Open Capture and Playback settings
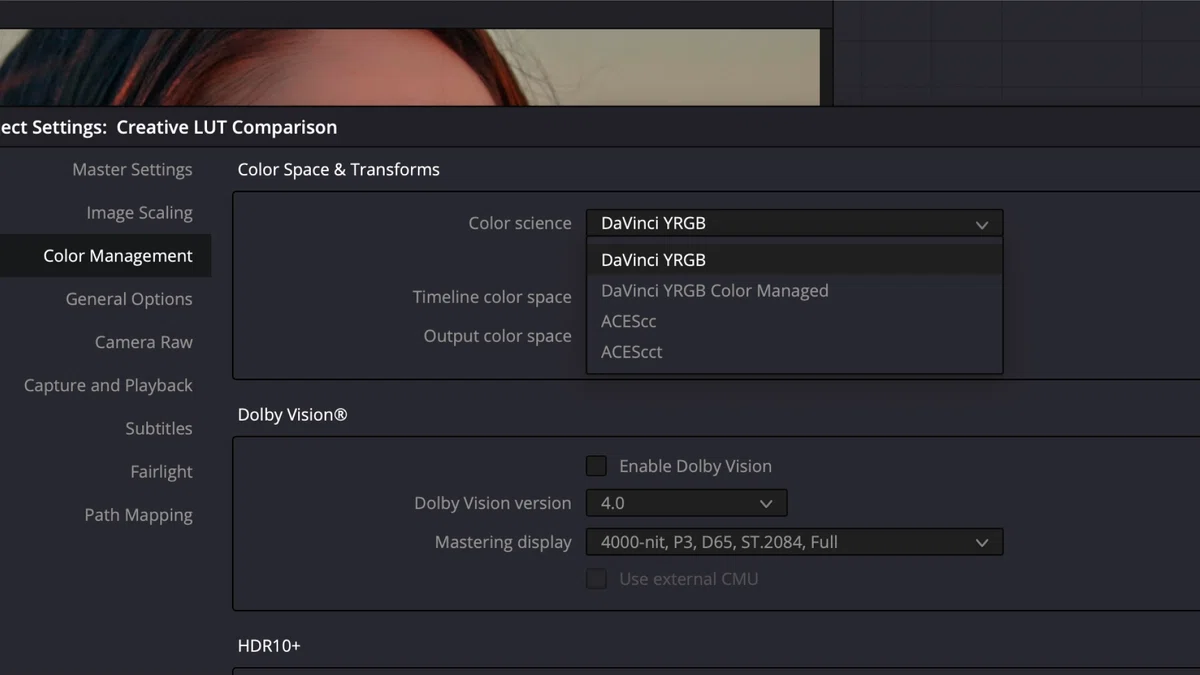The height and width of the screenshot is (675, 1200). pos(108,385)
